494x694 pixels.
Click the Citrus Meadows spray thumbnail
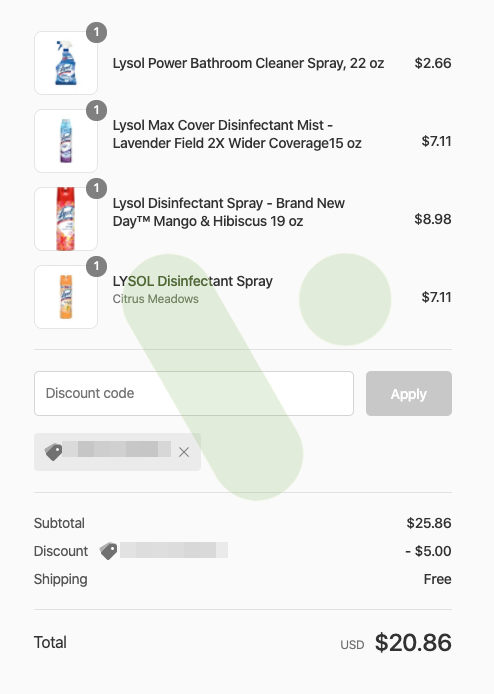coord(66,297)
